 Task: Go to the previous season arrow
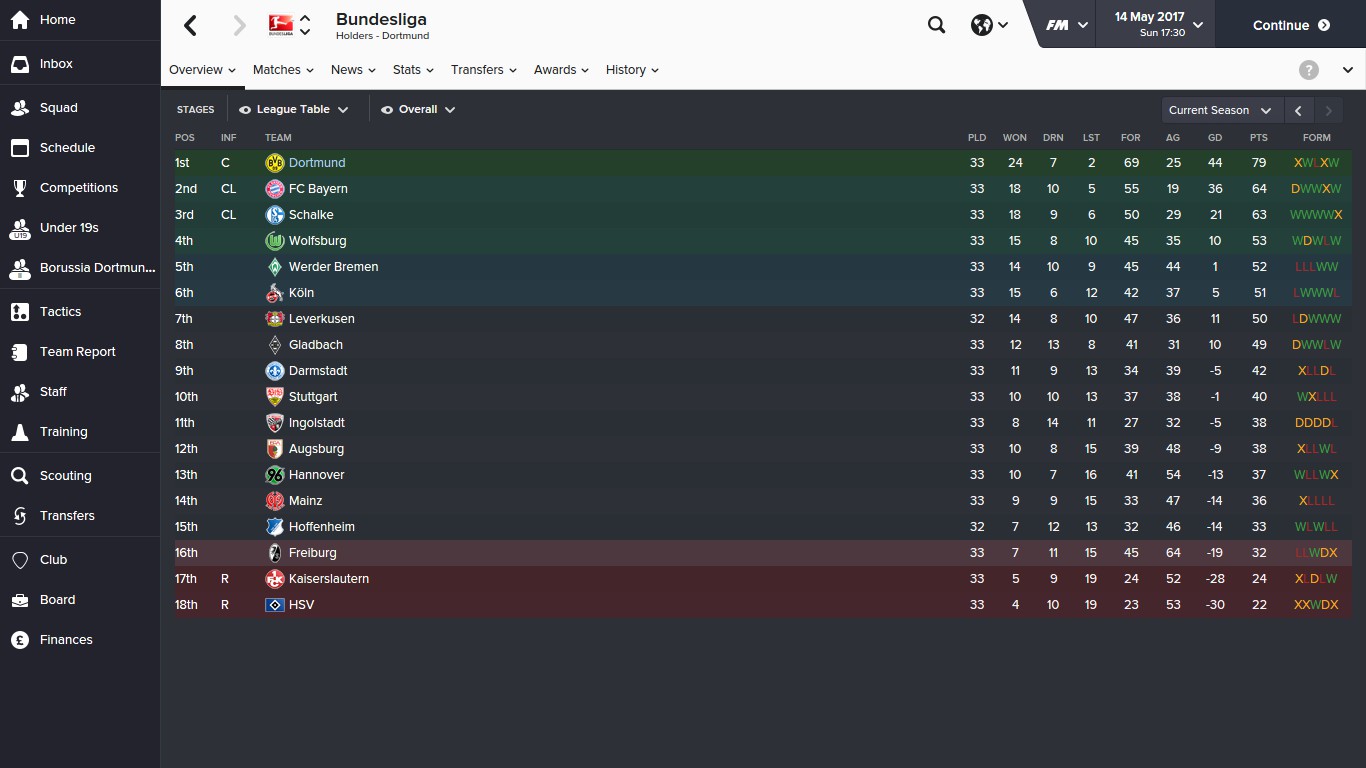point(1298,110)
